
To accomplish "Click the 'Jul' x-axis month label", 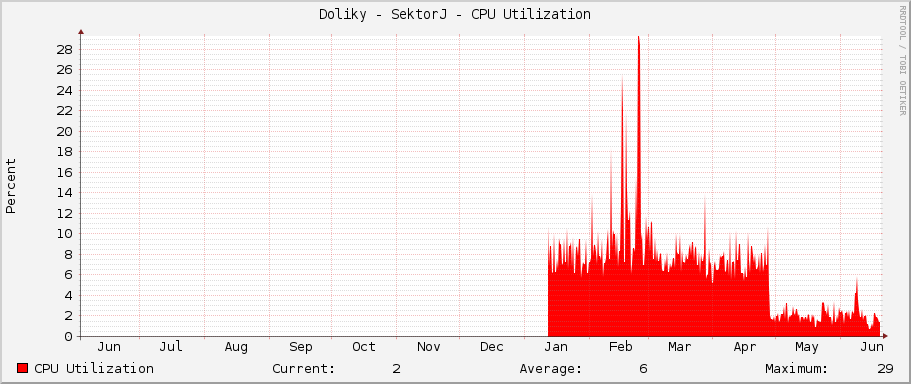I will pyautogui.click(x=171, y=347).
